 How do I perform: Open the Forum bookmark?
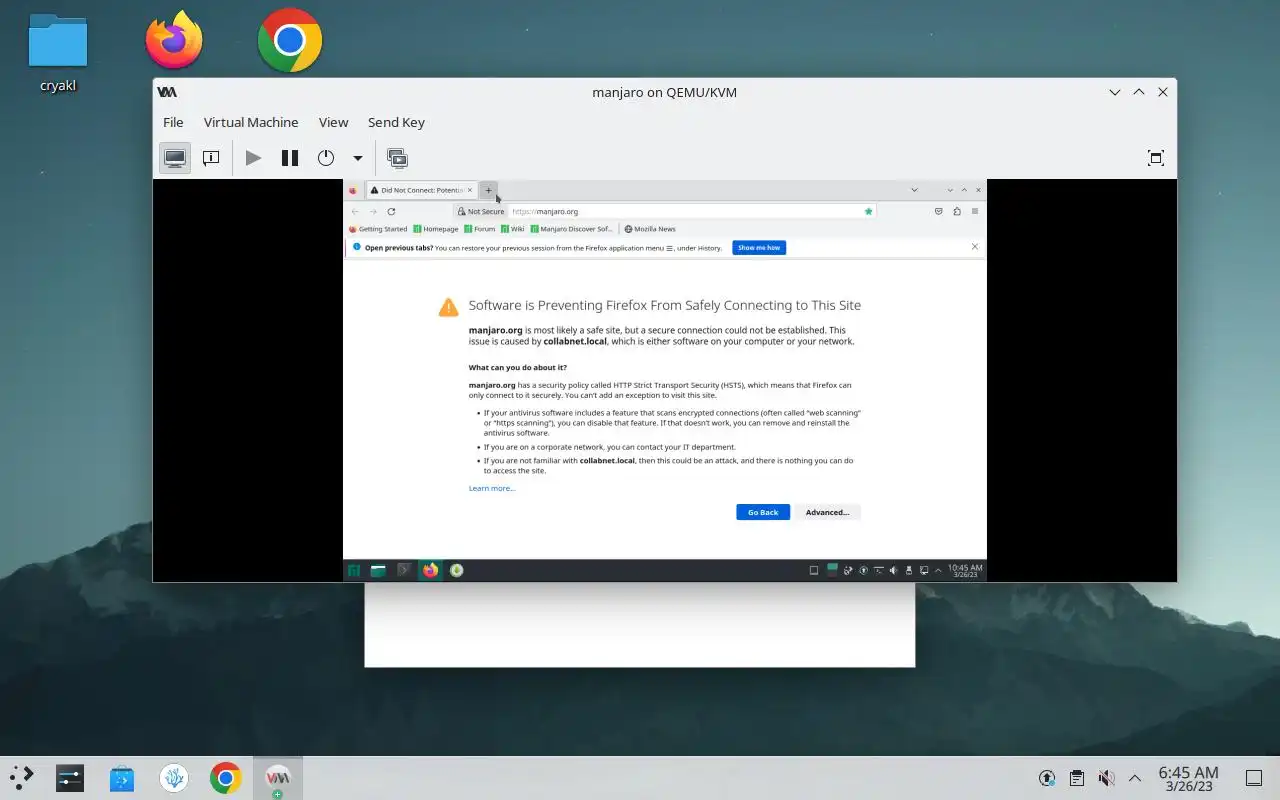click(479, 229)
